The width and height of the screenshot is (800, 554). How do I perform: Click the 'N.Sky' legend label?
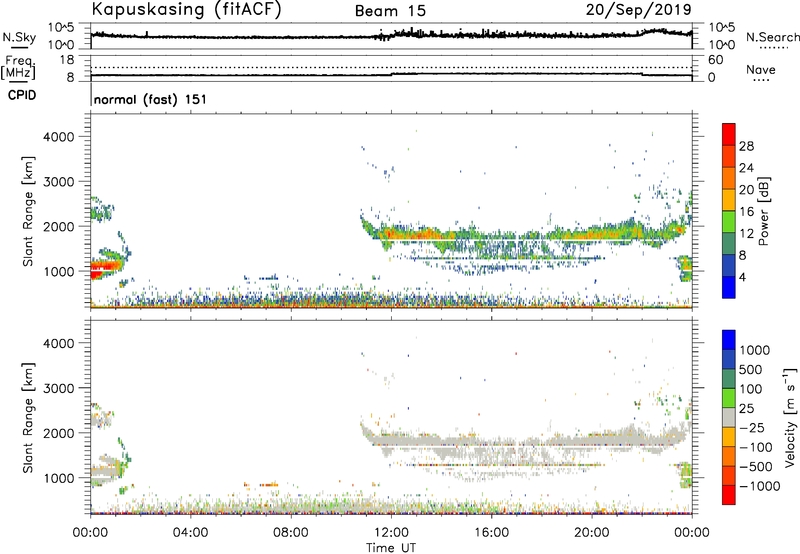[x=19, y=37]
